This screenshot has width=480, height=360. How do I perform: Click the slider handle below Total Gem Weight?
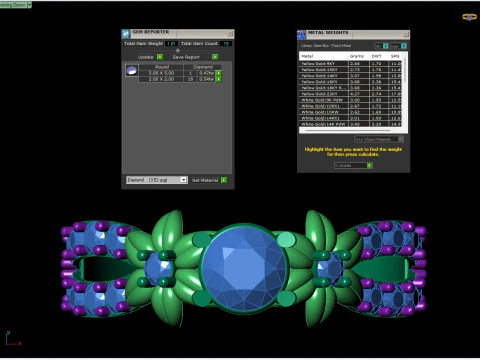pos(178,51)
